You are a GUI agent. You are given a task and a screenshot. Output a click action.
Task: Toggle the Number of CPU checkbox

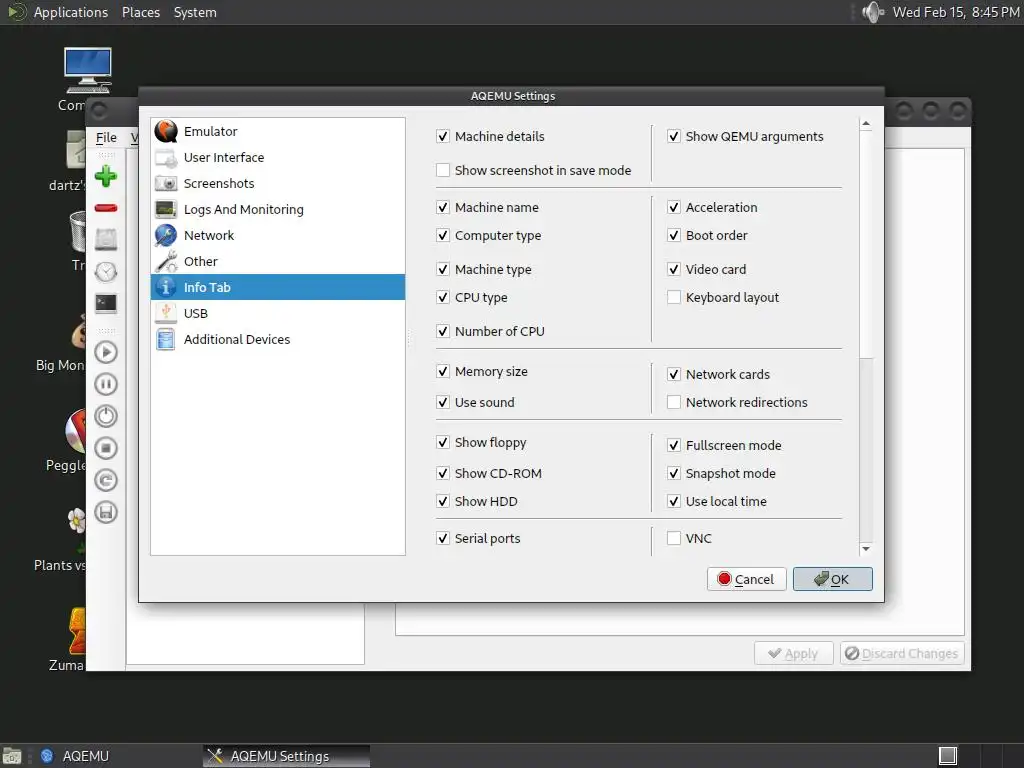coord(443,332)
